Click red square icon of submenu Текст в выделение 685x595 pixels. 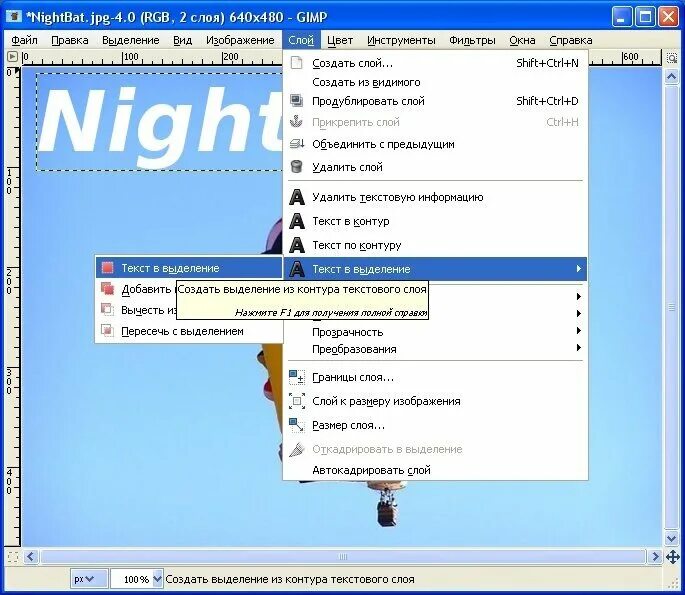[x=107, y=267]
